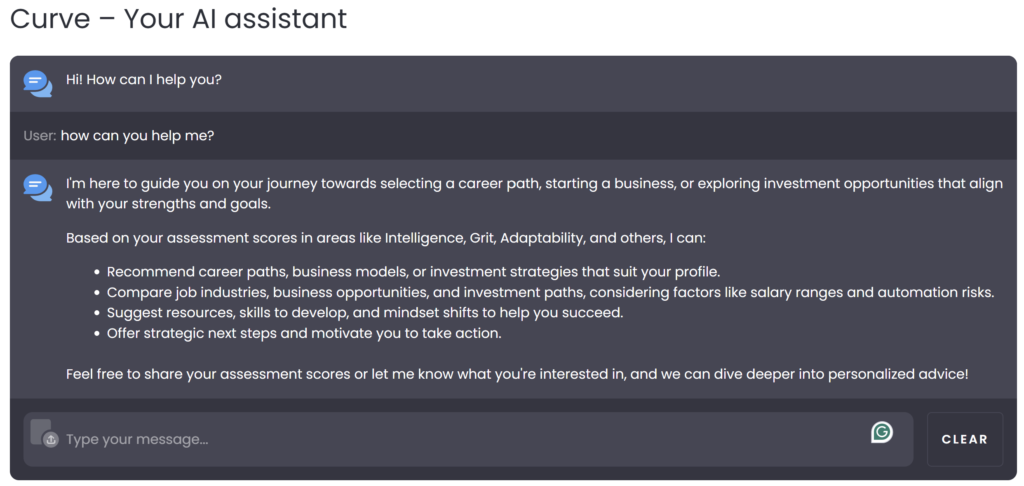Click the "Curve – Your AI assistant" heading
The width and height of the screenshot is (1024, 486).
pos(178,19)
